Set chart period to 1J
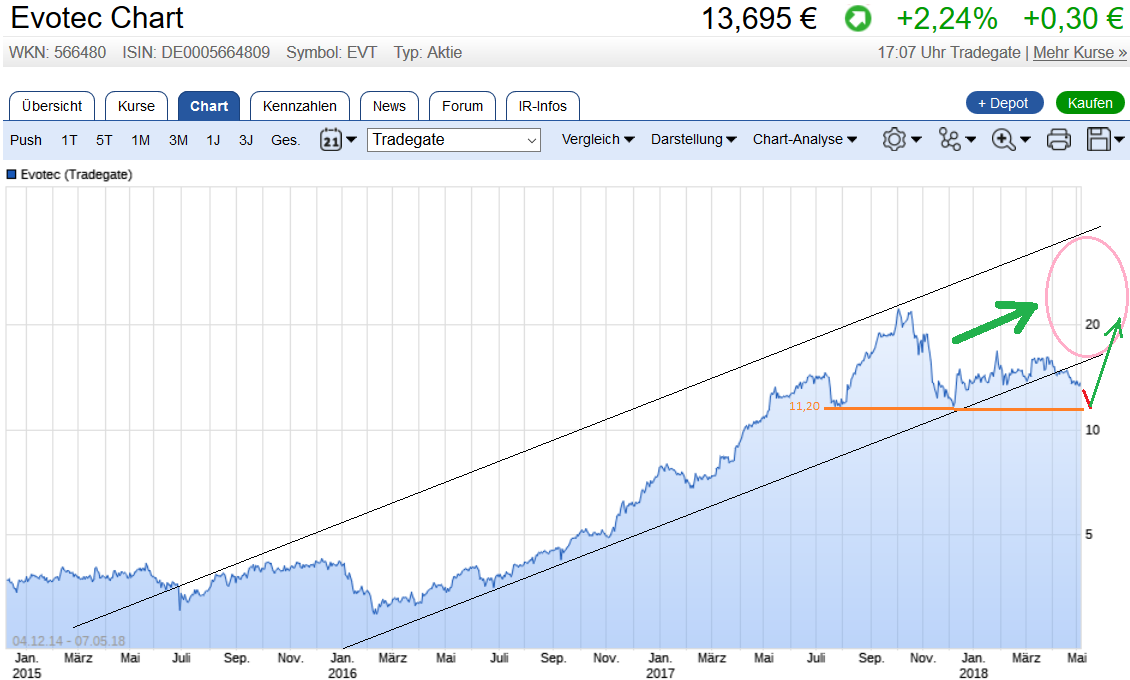The width and height of the screenshot is (1130, 680). coord(213,140)
